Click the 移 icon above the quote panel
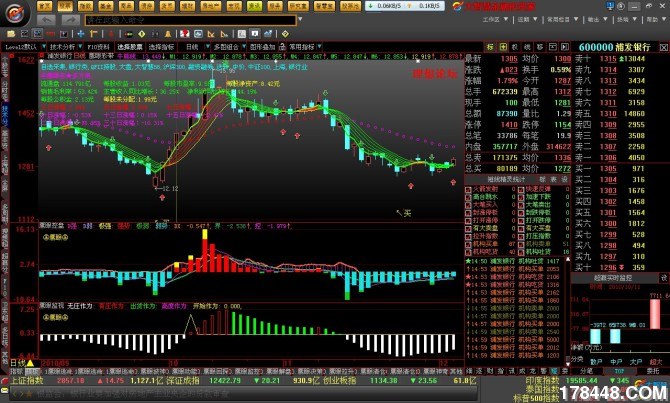The height and width of the screenshot is (403, 670). (540, 47)
